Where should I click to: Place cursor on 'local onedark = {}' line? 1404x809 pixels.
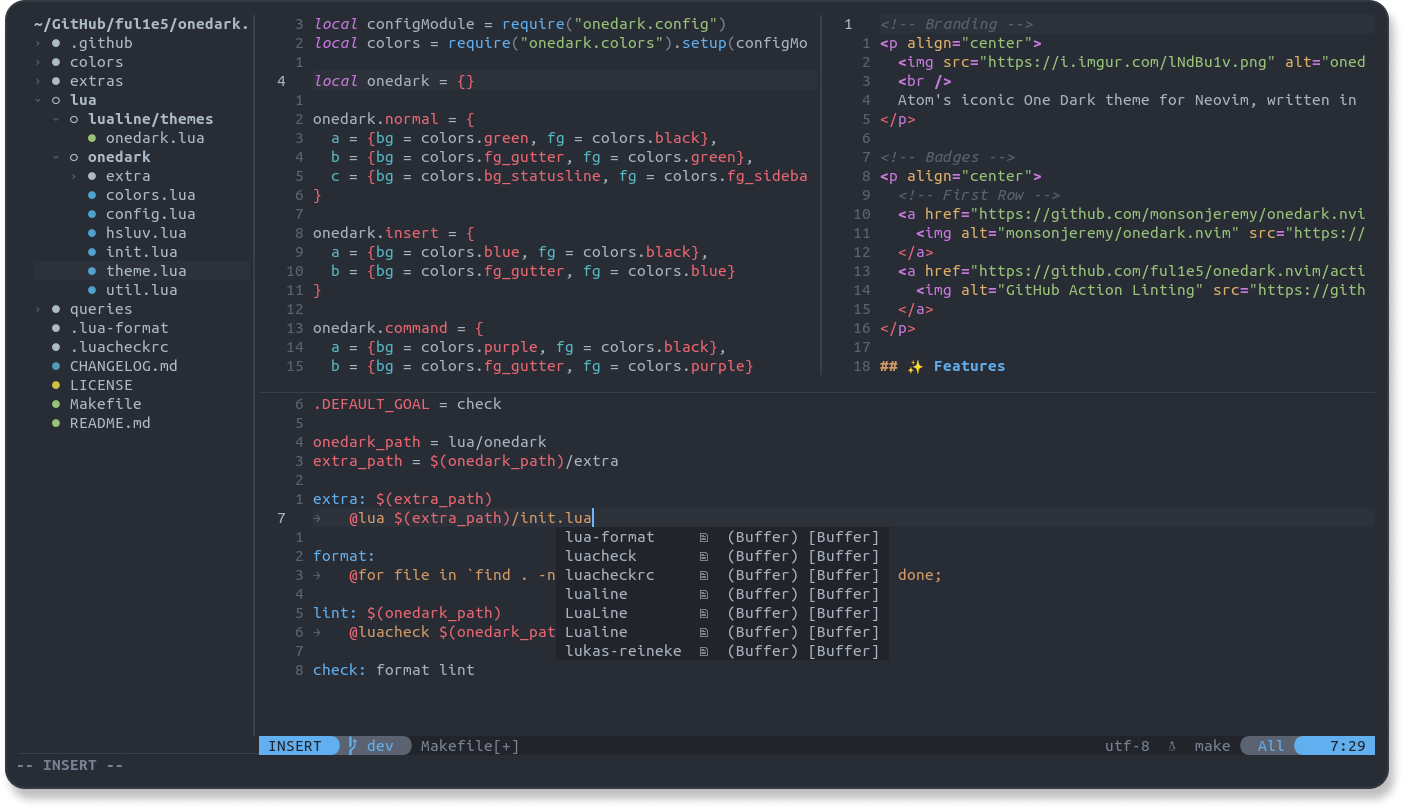point(394,81)
